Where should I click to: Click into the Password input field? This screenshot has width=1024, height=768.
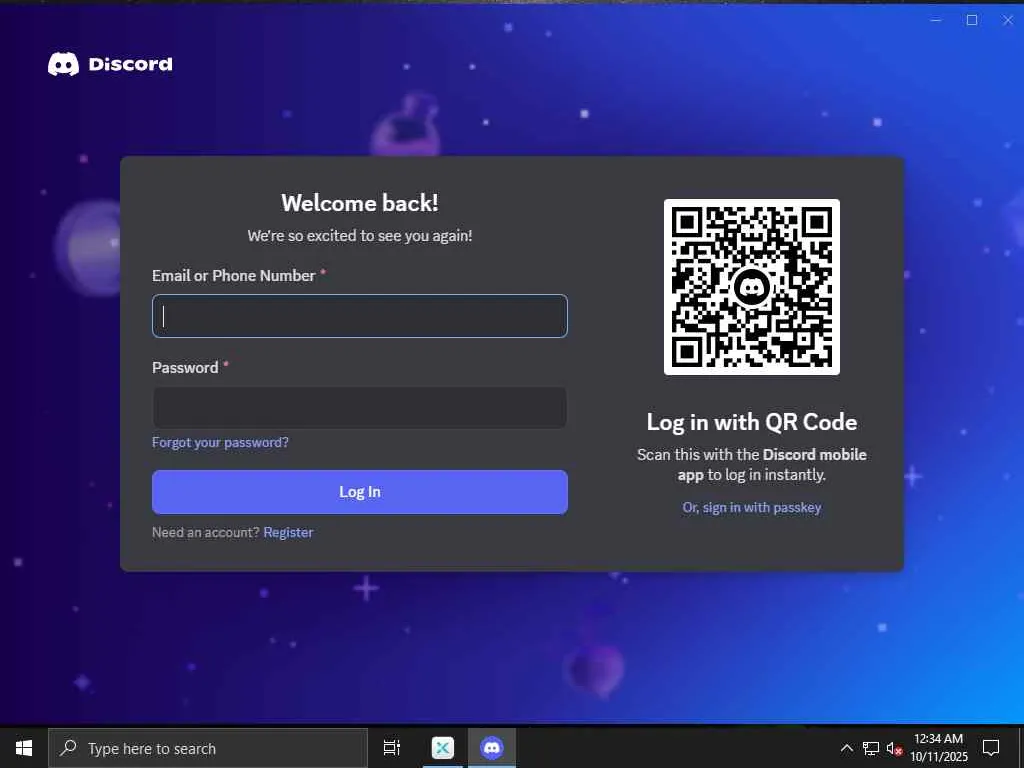(x=360, y=408)
